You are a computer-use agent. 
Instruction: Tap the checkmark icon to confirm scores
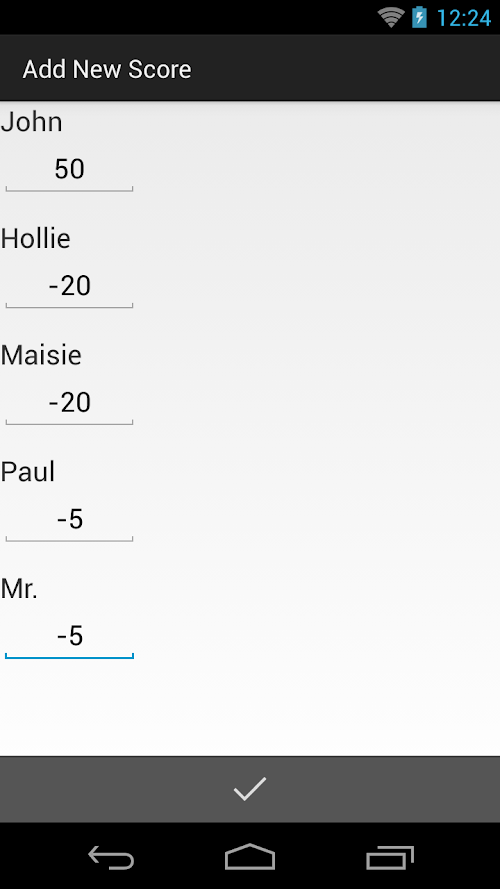coord(249,789)
